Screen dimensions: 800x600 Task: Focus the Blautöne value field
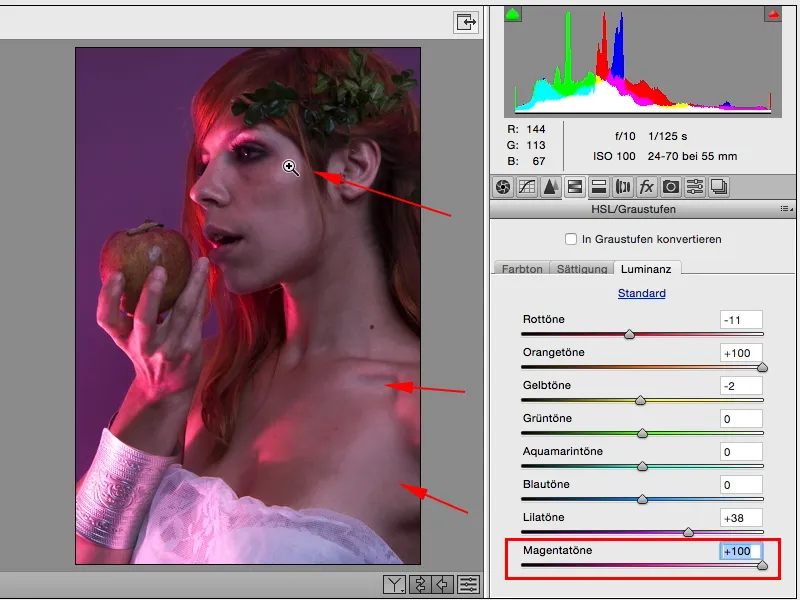(x=741, y=485)
